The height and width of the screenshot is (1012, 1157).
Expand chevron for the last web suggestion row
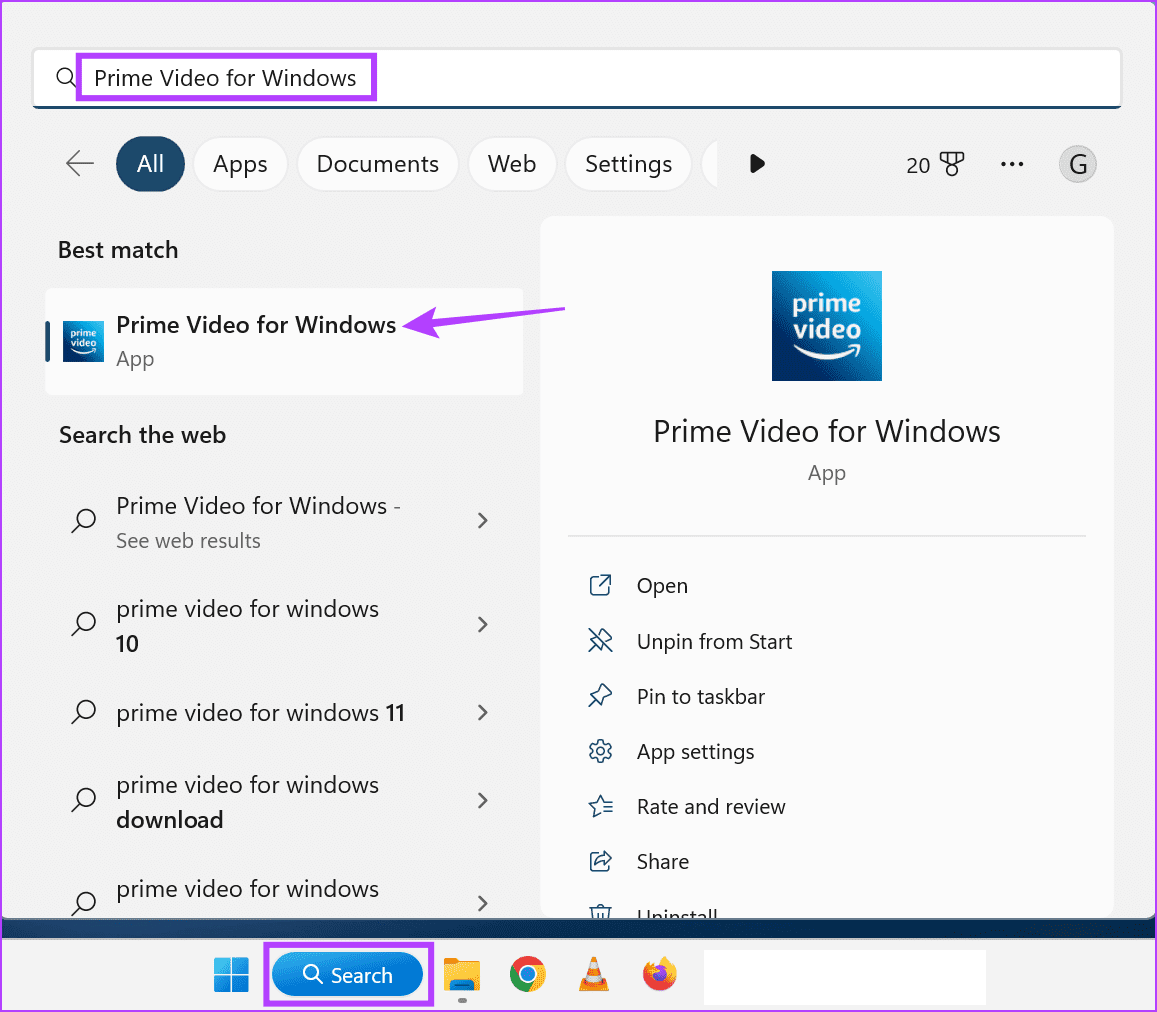click(x=483, y=903)
